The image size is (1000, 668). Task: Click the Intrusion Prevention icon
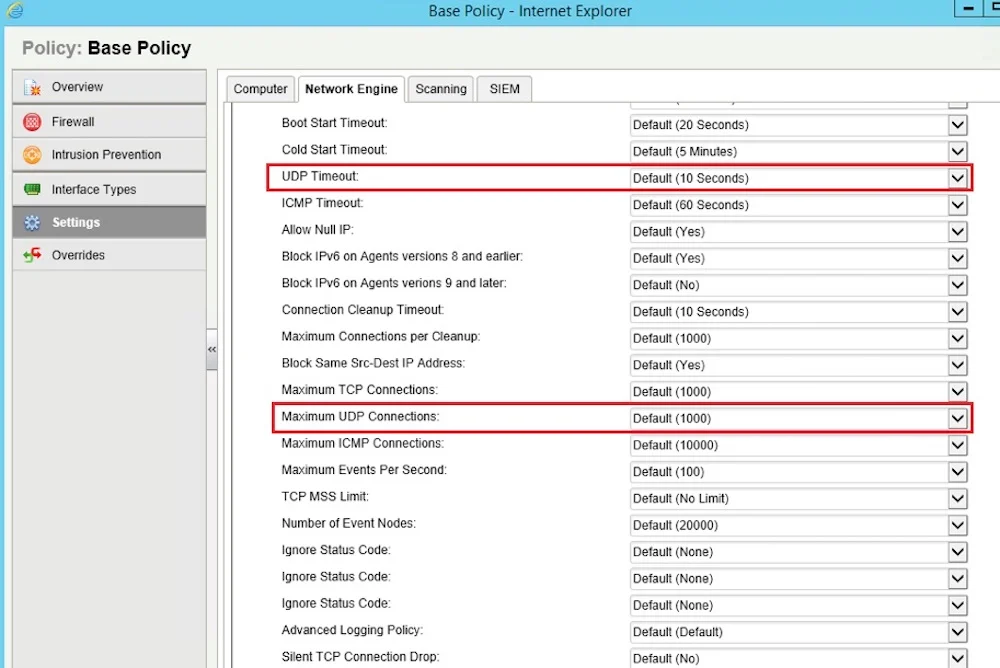tap(32, 155)
